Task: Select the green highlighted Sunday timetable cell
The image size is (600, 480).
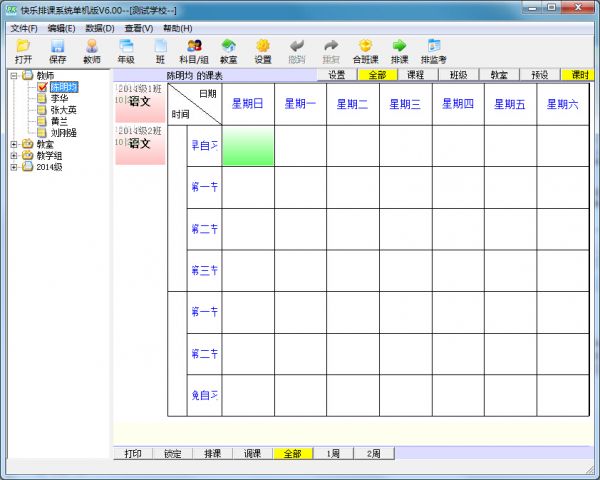Action: coord(247,146)
